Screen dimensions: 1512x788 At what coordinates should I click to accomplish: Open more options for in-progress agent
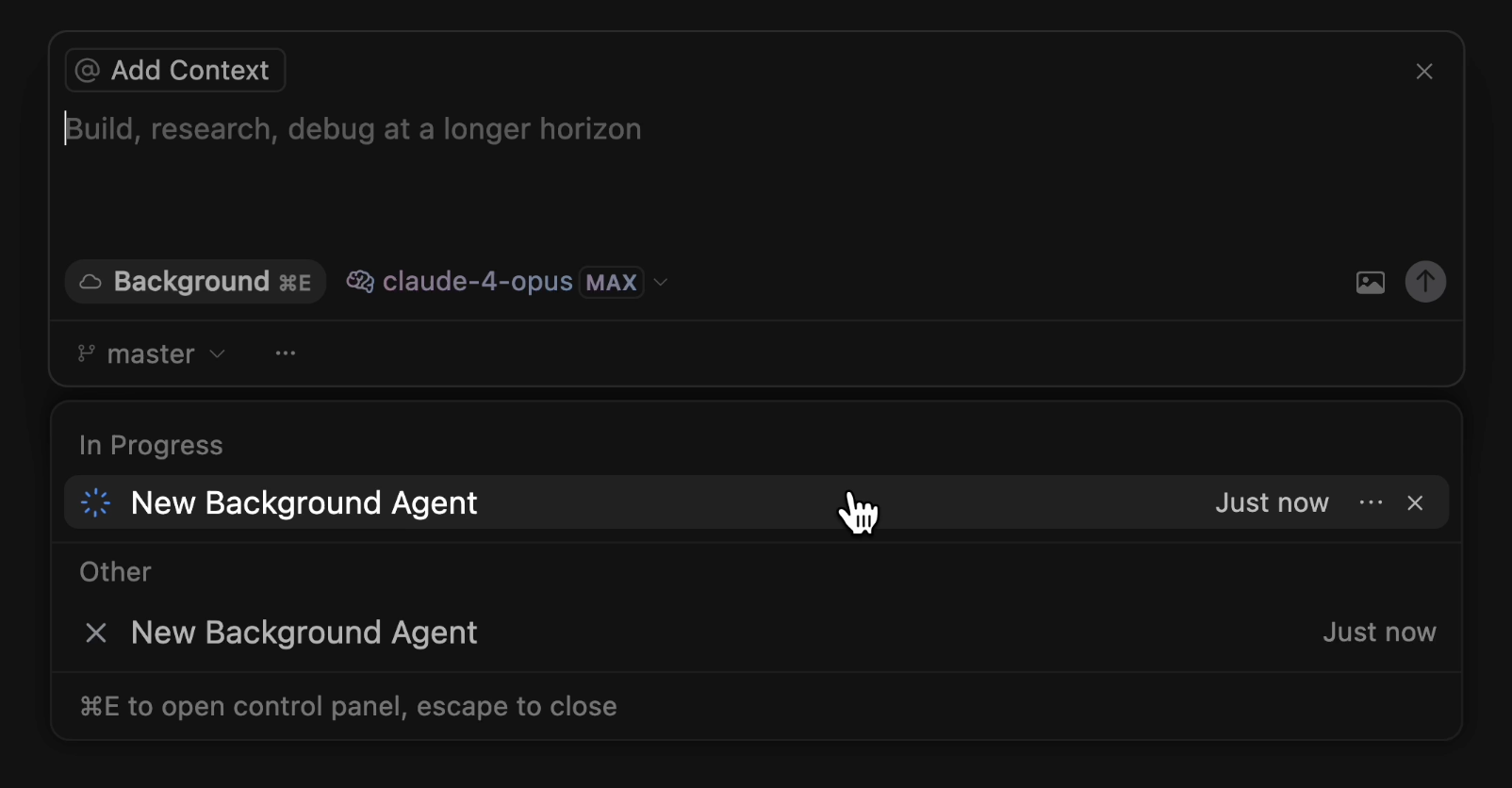pyautogui.click(x=1371, y=503)
